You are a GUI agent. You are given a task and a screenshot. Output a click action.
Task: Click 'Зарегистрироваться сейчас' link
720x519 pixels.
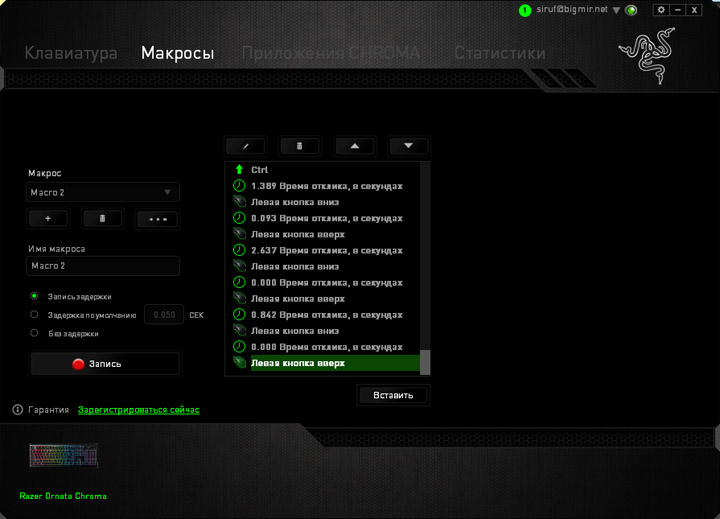[x=139, y=410]
